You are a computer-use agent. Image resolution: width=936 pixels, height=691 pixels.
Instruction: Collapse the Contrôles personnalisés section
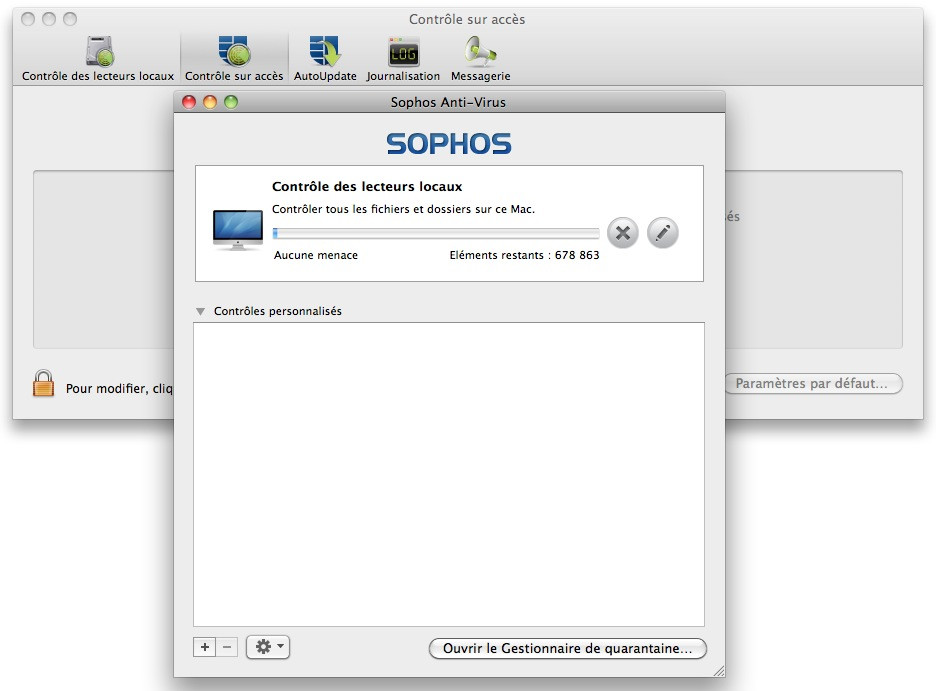(x=201, y=311)
